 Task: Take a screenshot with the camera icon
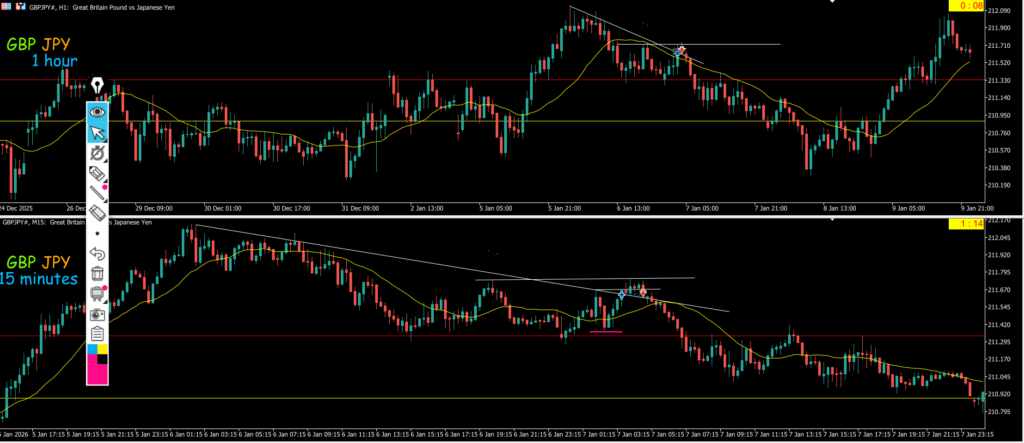[x=97, y=313]
